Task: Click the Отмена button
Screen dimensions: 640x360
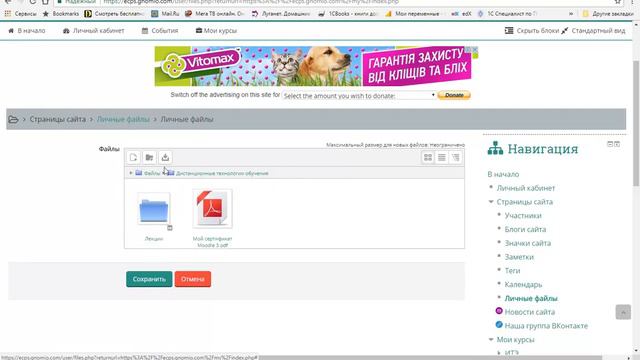Action: tap(193, 279)
